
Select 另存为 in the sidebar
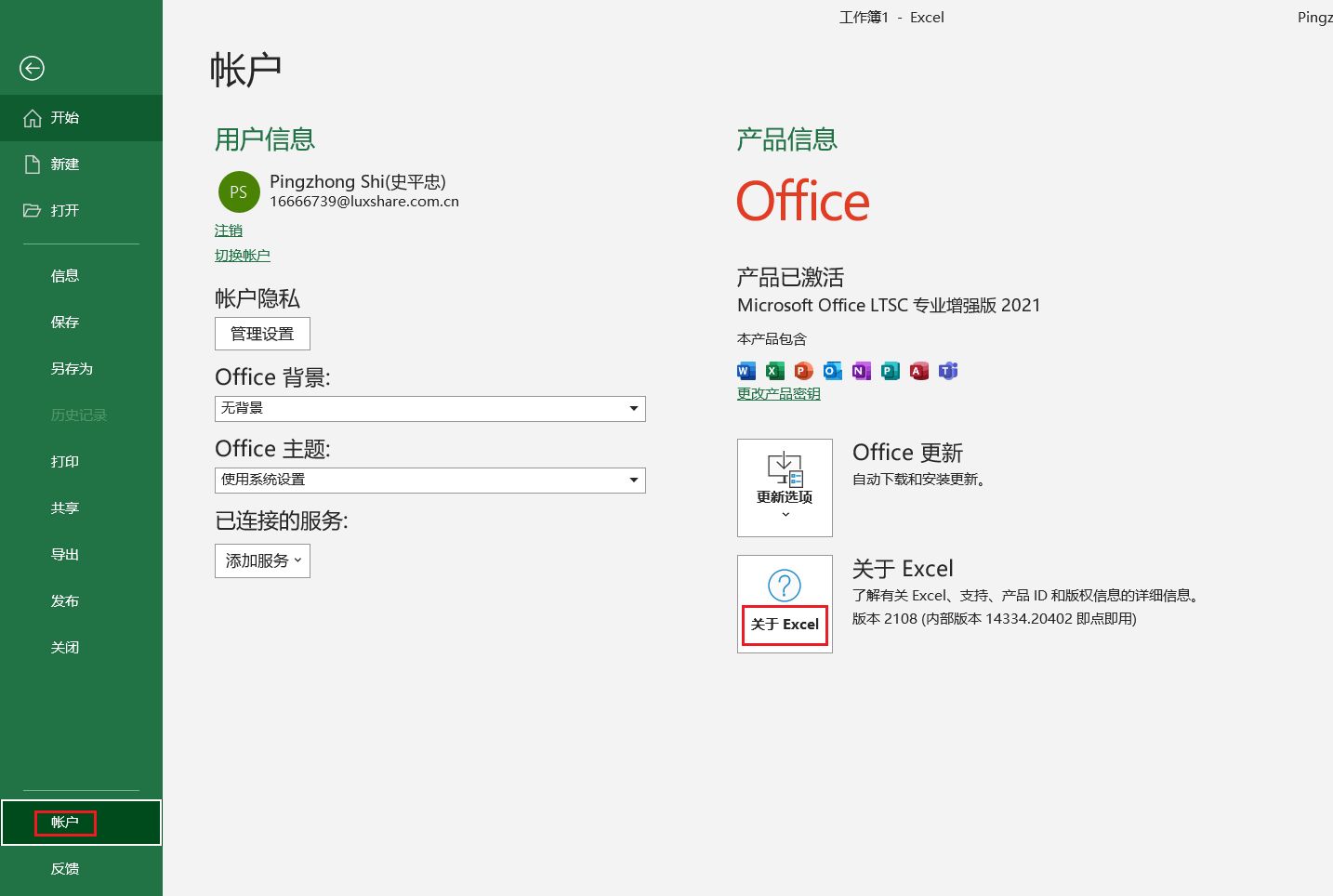pyautogui.click(x=72, y=369)
